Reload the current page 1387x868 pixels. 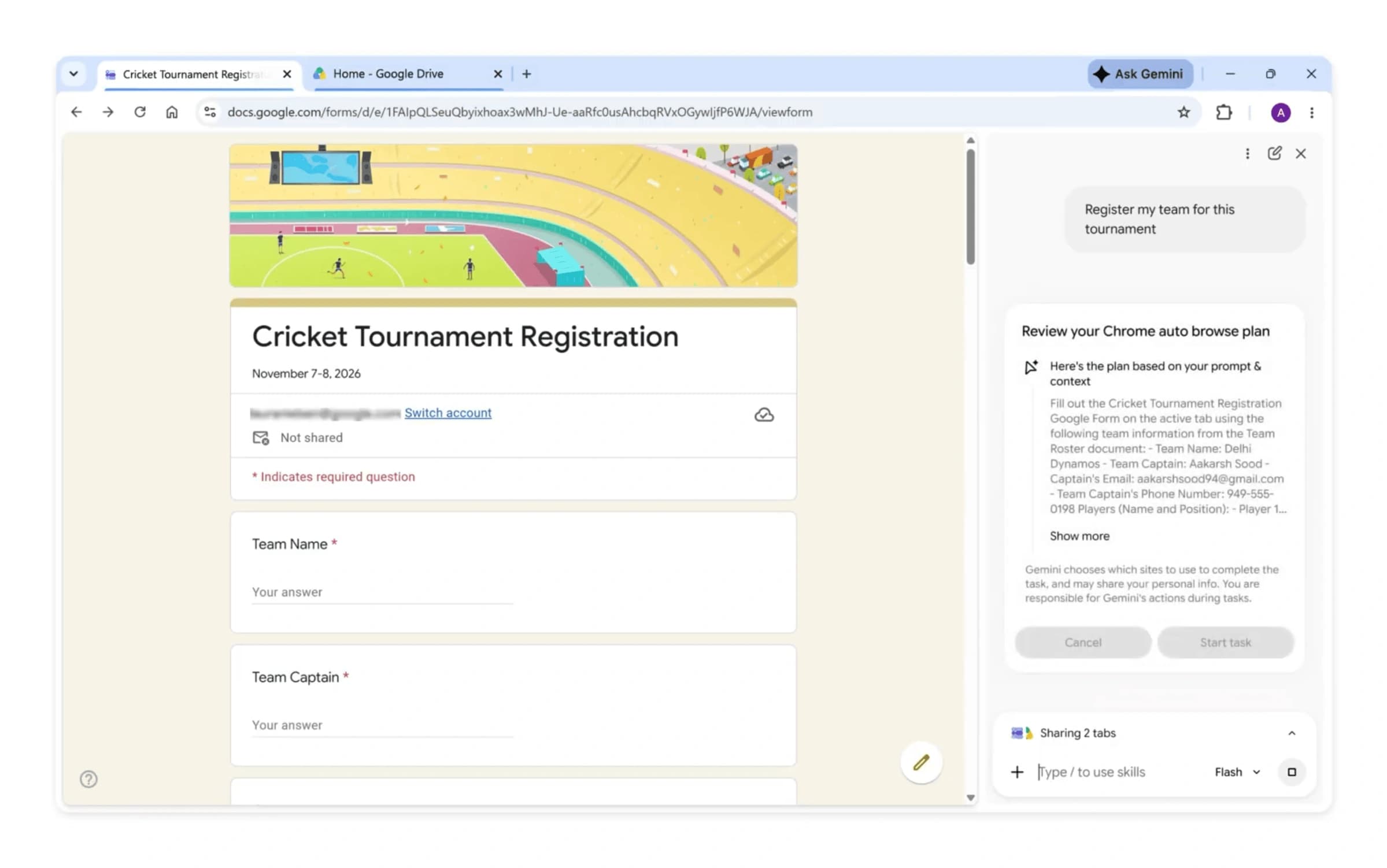tap(140, 112)
